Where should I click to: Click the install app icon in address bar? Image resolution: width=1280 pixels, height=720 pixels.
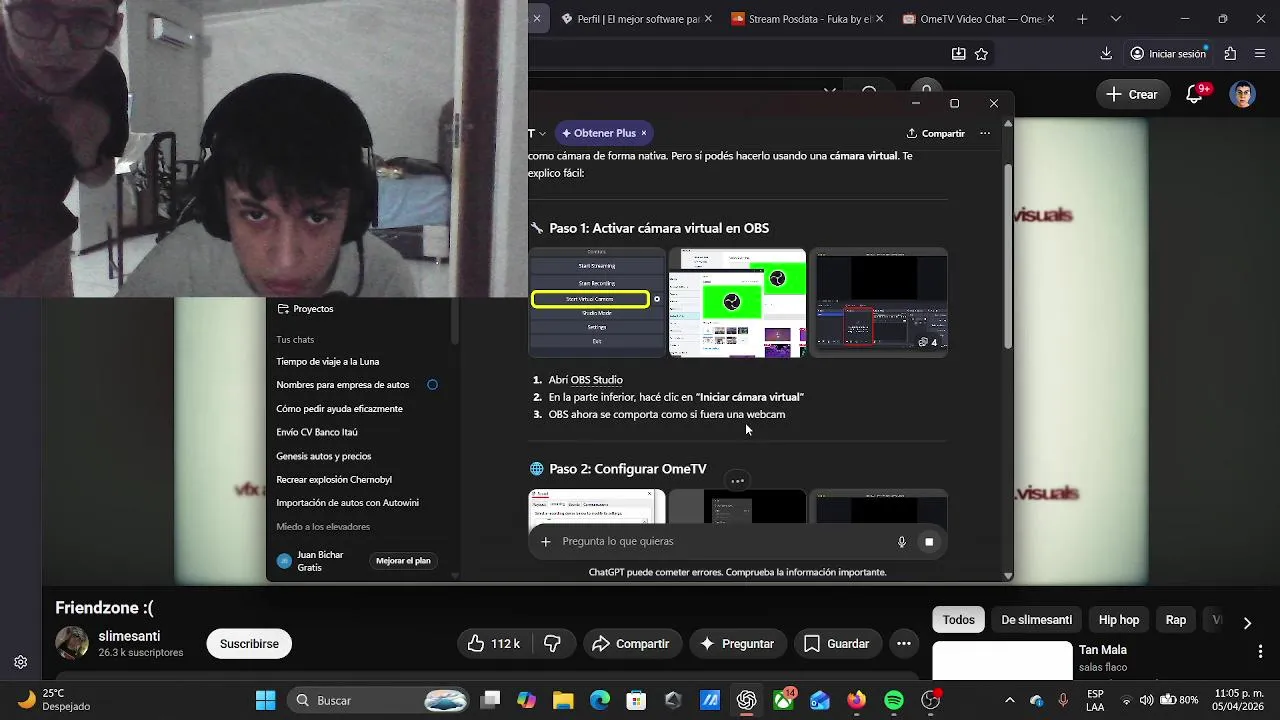coord(958,54)
